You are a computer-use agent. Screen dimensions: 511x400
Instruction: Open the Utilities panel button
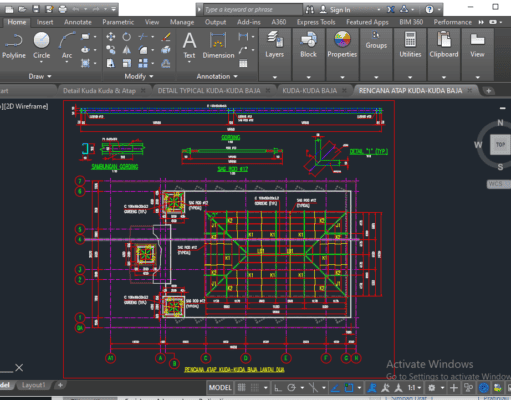click(410, 45)
